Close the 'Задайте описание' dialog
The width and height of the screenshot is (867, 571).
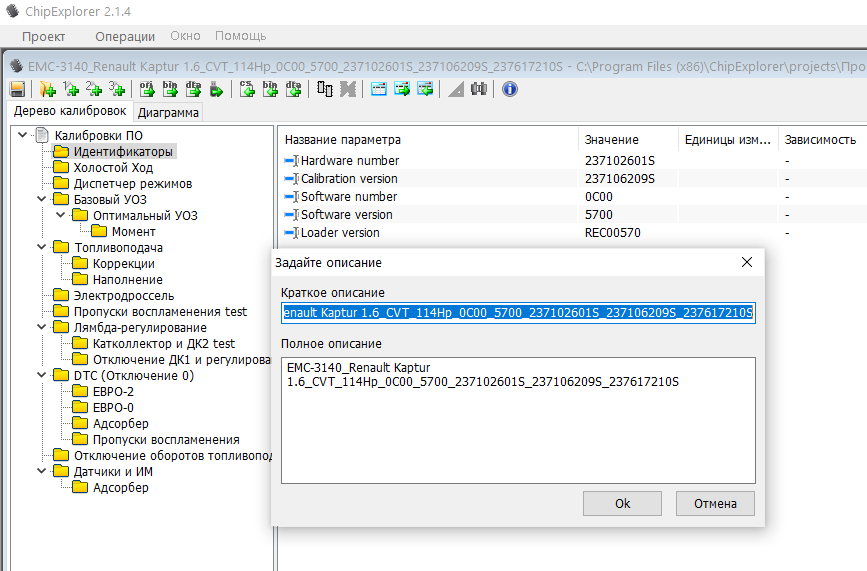click(746, 262)
